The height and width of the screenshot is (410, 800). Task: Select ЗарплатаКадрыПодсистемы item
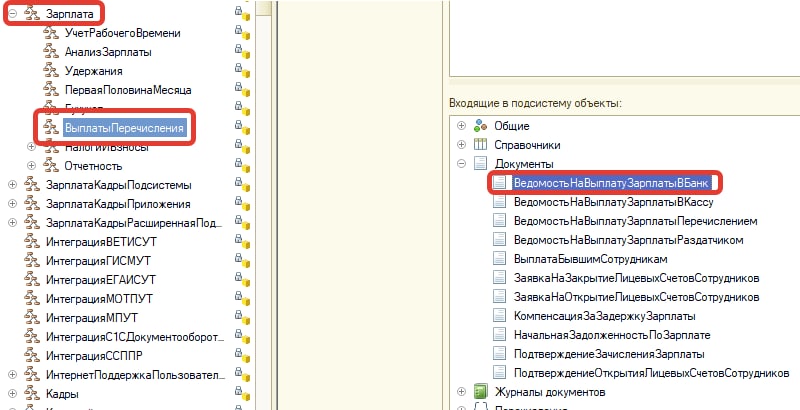[x=119, y=185]
